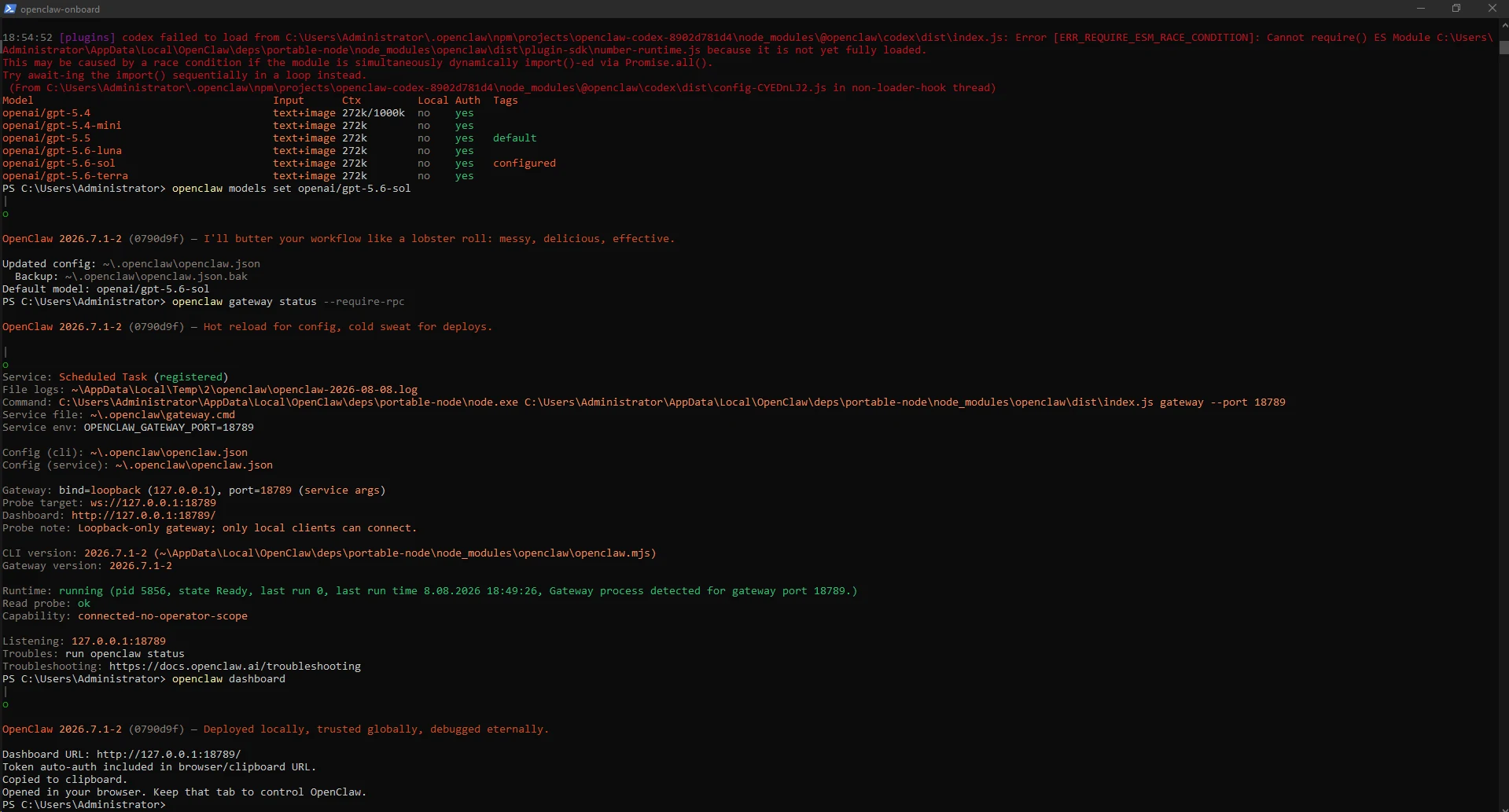Open the Dashboard URL link
This screenshot has width=1509, height=812.
169,755
